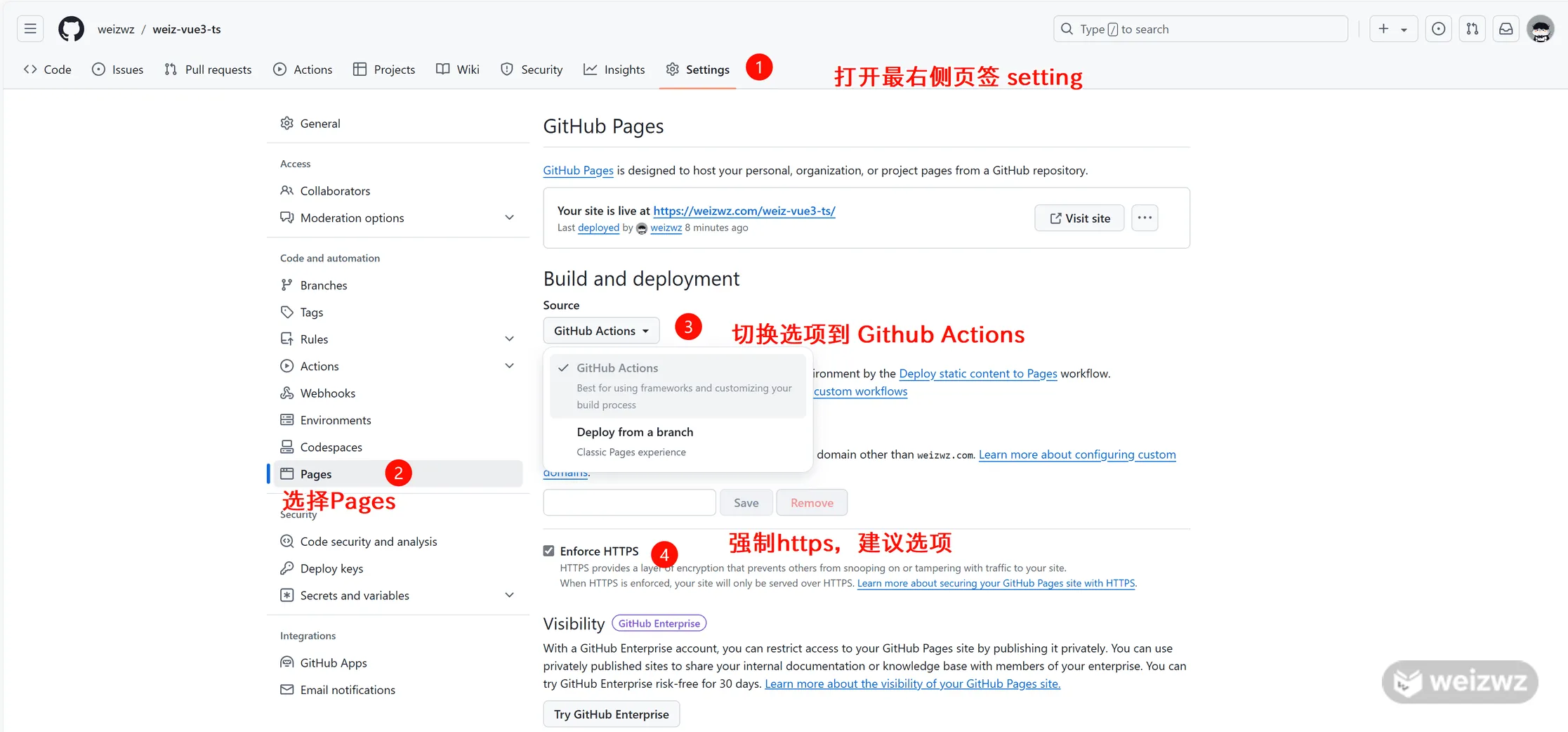Select the Settings tab
The height and width of the screenshot is (732, 1568).
click(698, 70)
